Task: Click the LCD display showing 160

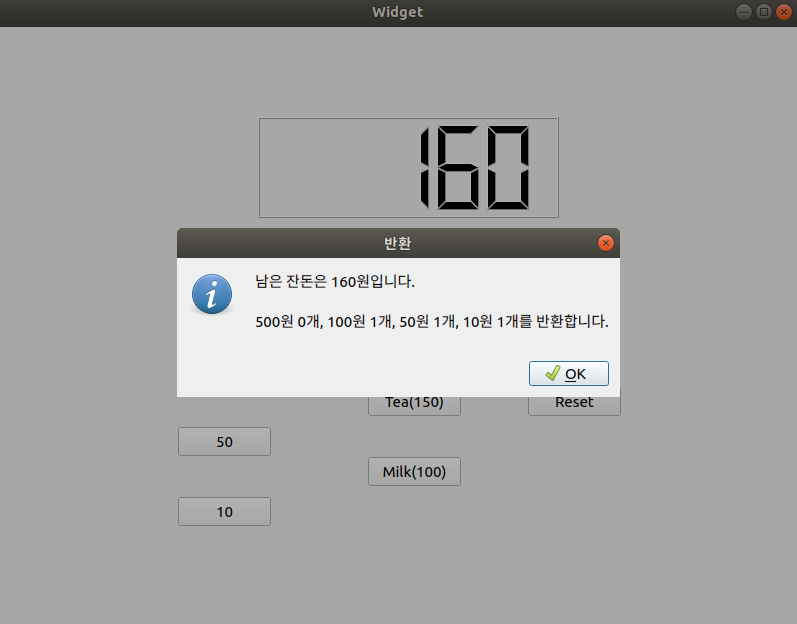Action: click(409, 168)
